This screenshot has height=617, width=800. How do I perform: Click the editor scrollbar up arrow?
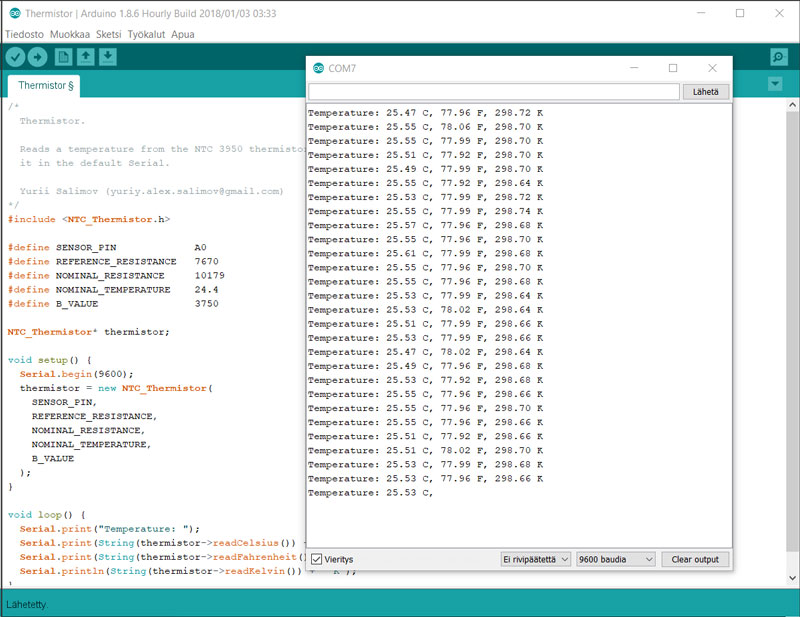click(792, 105)
